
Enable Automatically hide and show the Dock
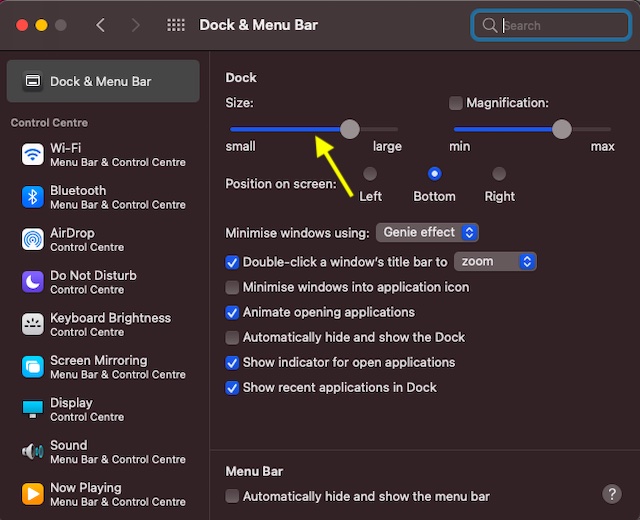[232, 338]
